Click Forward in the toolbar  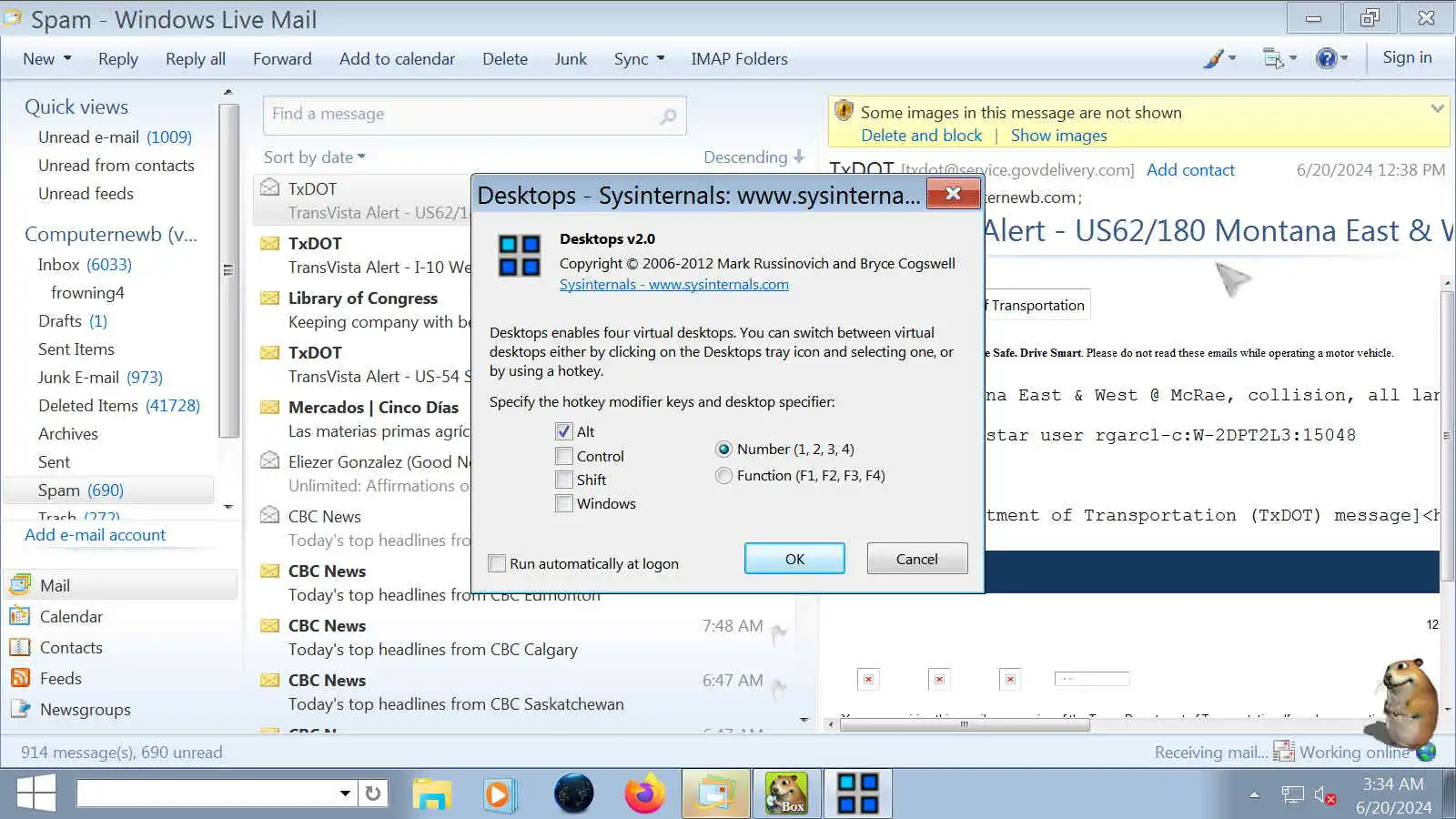pyautogui.click(x=282, y=59)
